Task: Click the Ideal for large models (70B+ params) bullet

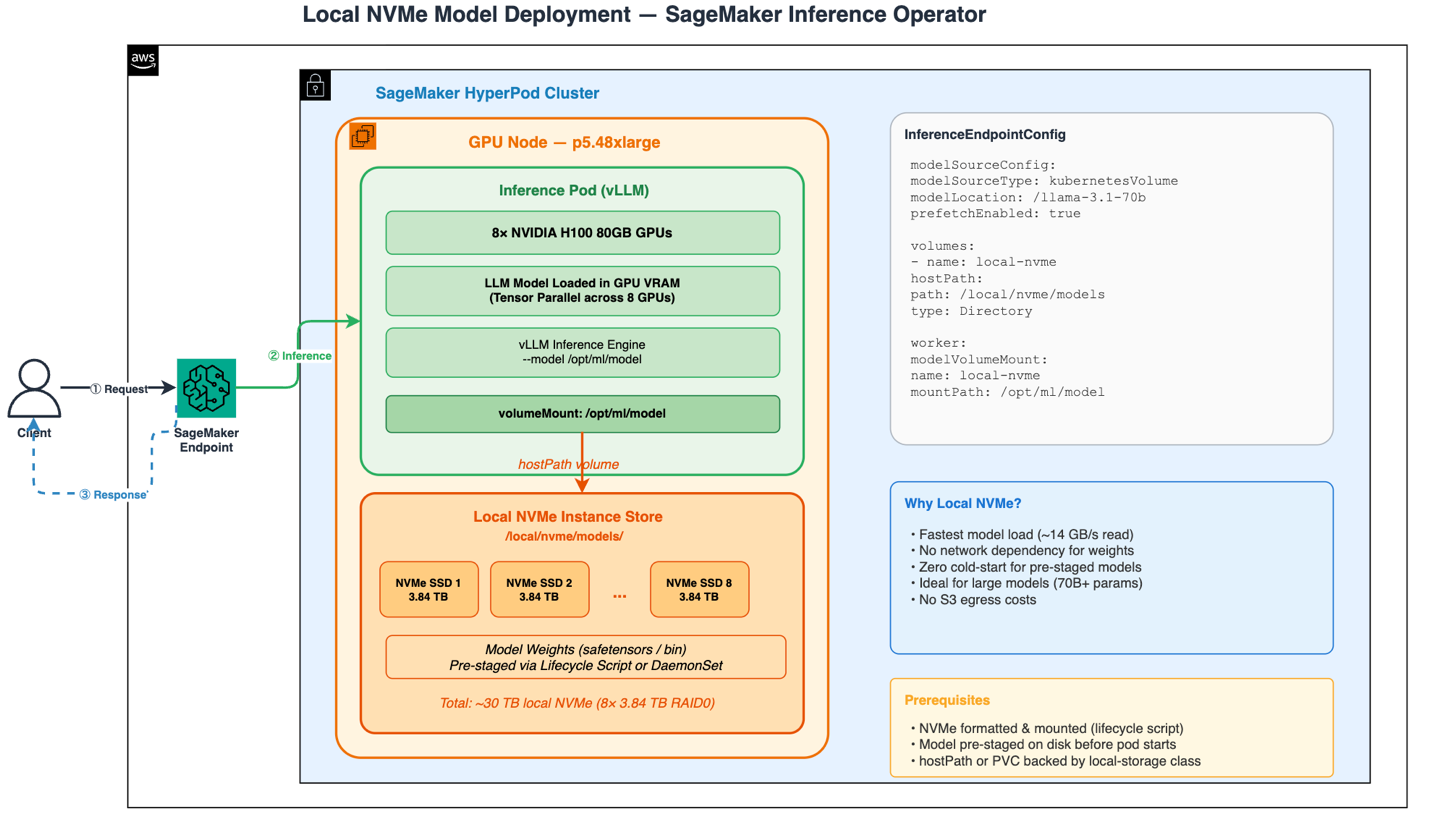Action: pos(1028,584)
